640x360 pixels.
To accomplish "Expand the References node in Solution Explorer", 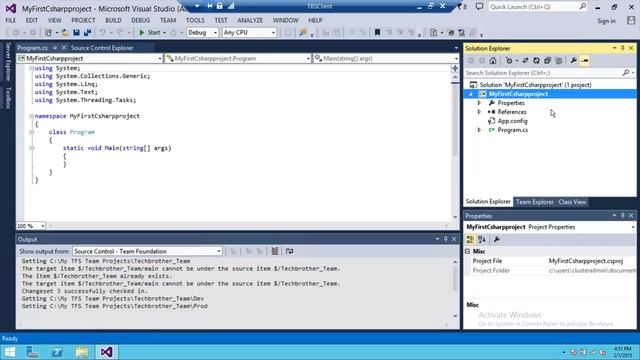I will pyautogui.click(x=479, y=112).
